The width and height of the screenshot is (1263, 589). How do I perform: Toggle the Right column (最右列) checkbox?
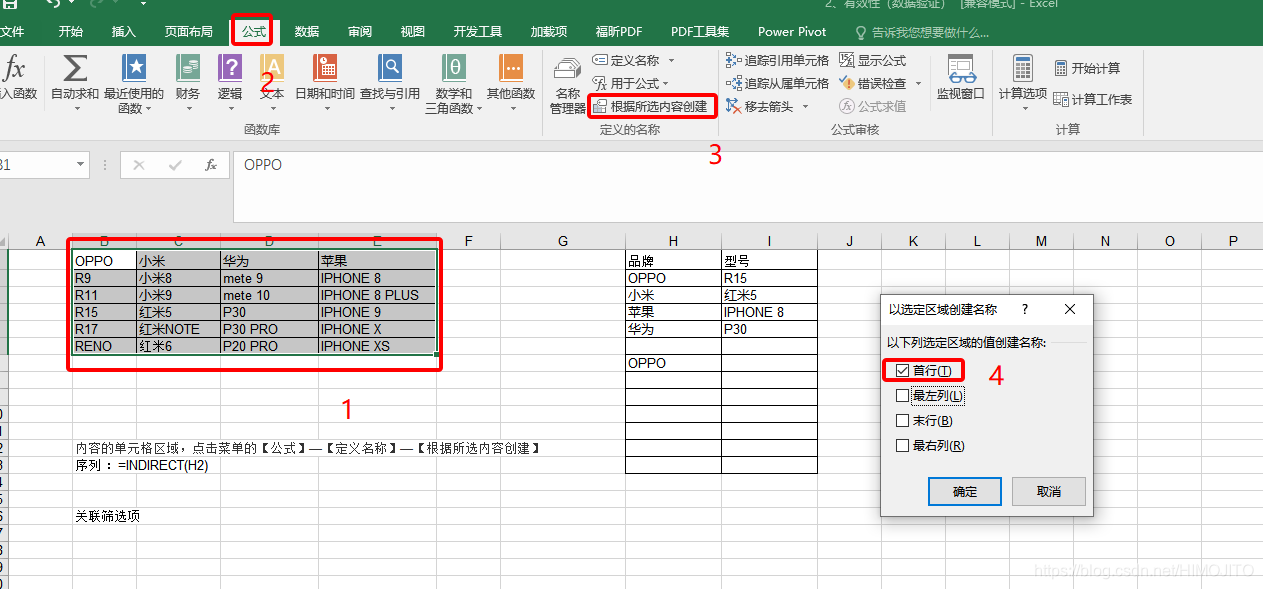coord(903,446)
